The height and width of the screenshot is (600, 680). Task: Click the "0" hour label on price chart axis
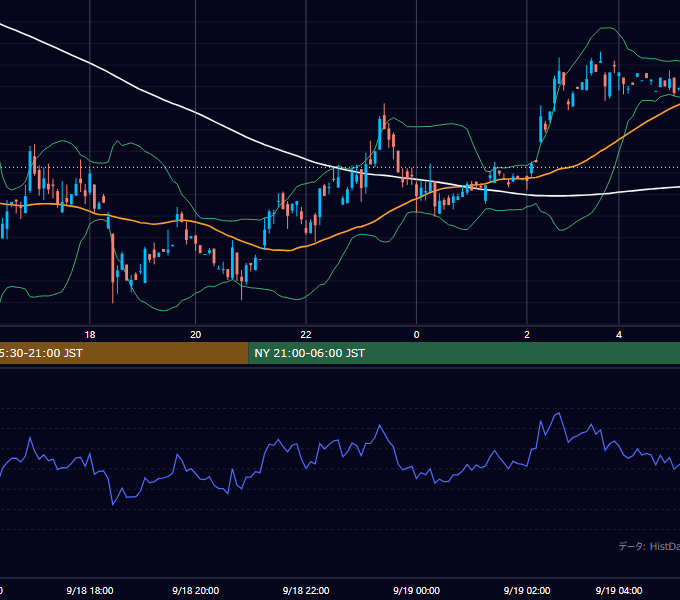click(416, 335)
